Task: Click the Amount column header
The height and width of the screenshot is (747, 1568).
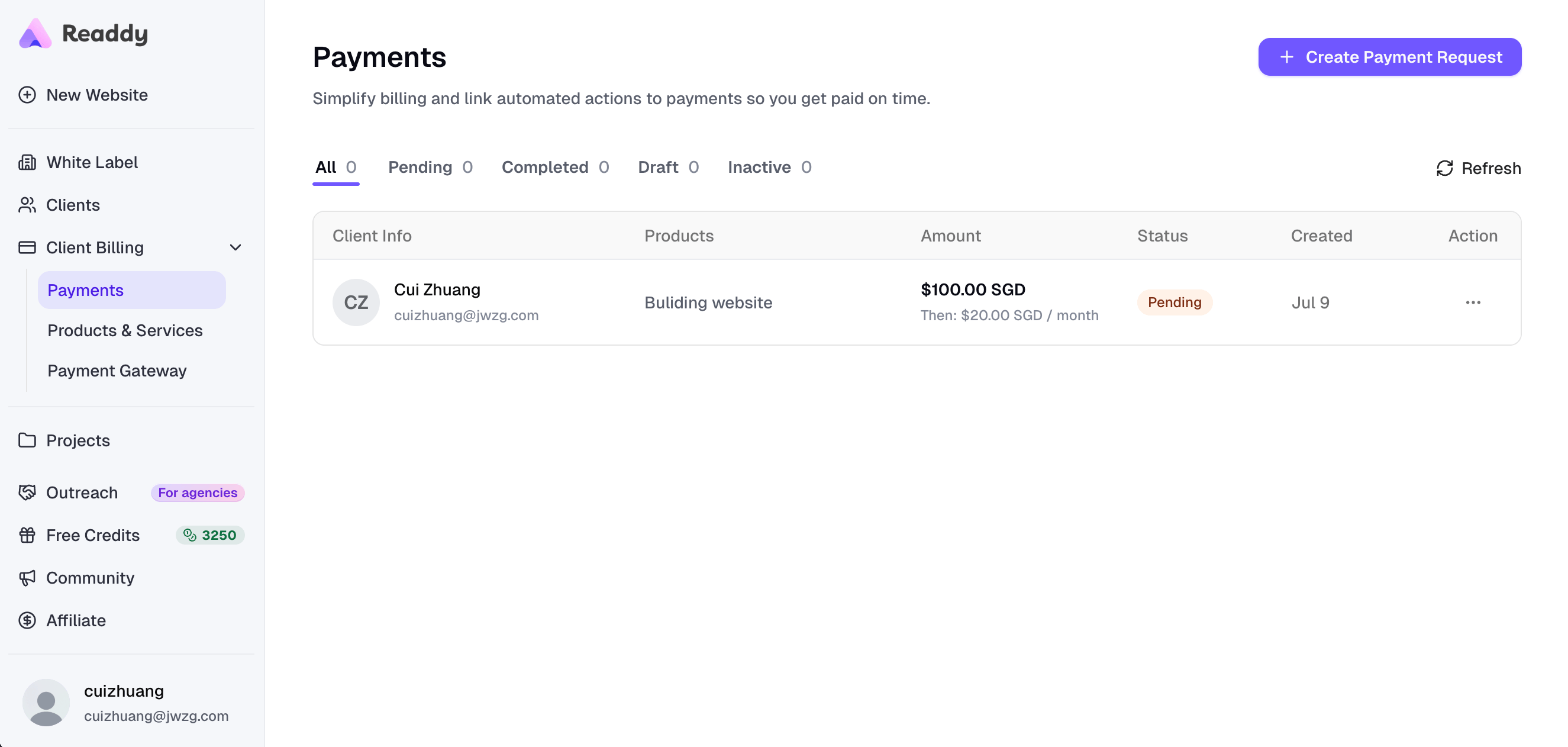Action: [x=950, y=236]
